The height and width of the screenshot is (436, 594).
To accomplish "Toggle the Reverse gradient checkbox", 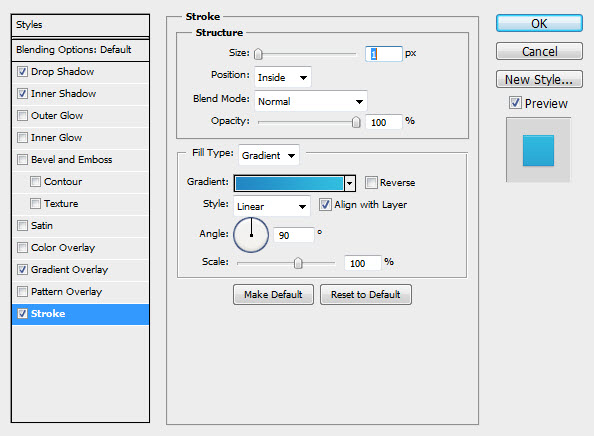I will tap(371, 183).
